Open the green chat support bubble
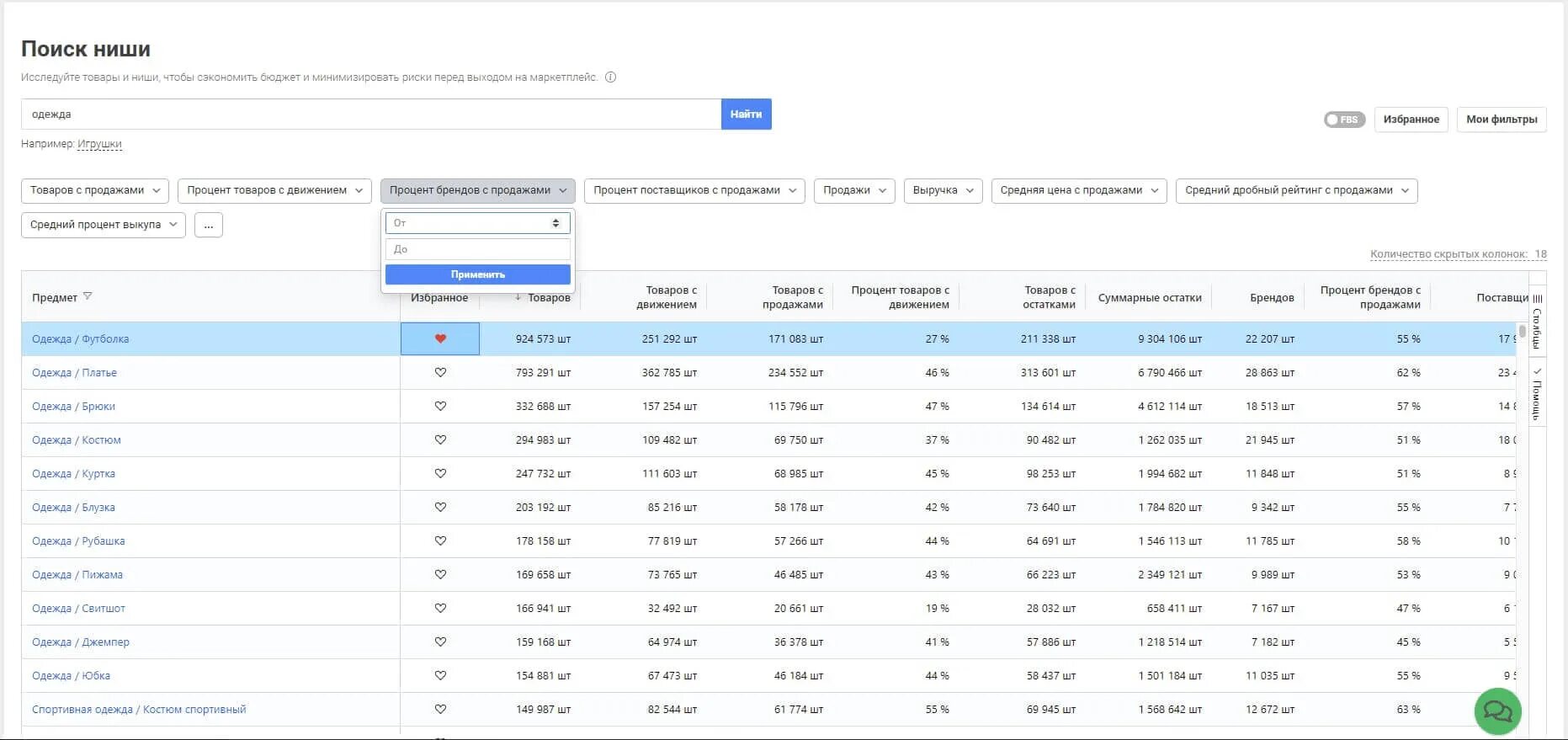 [x=1497, y=711]
